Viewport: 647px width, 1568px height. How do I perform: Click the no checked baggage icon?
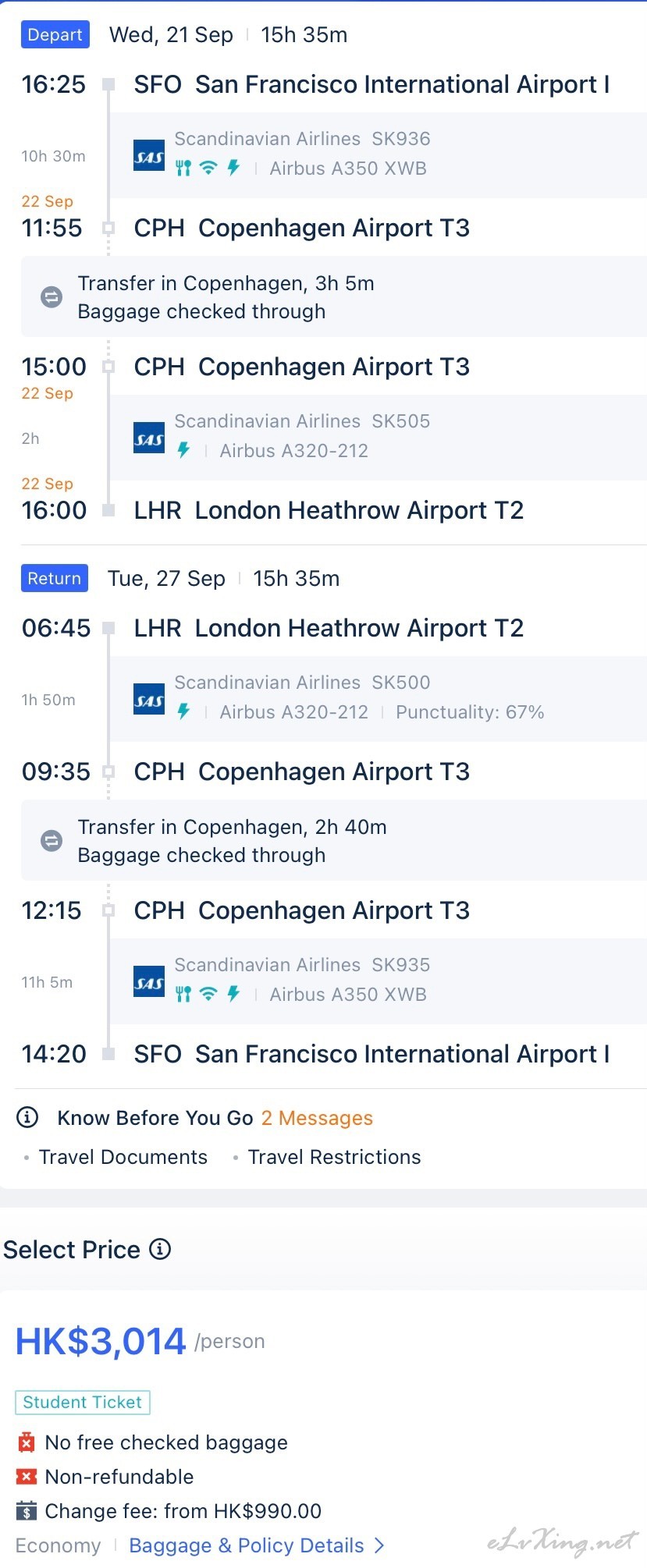pyautogui.click(x=27, y=1442)
